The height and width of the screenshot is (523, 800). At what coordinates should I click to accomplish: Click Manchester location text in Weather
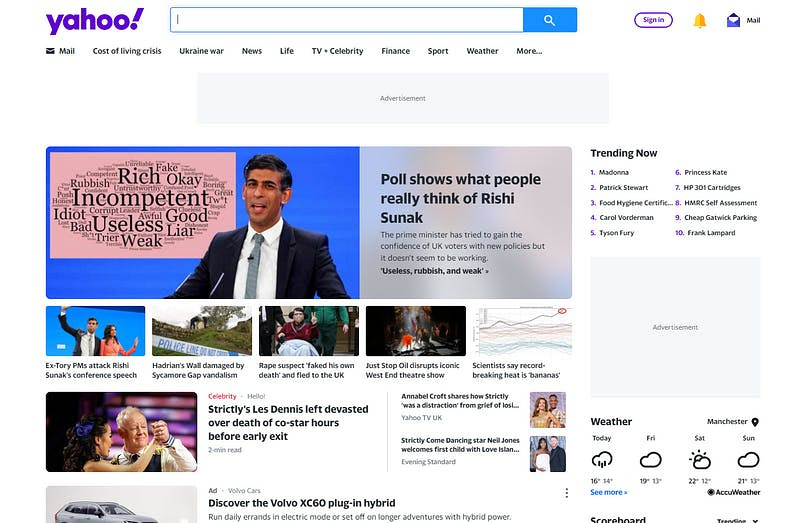pos(727,421)
